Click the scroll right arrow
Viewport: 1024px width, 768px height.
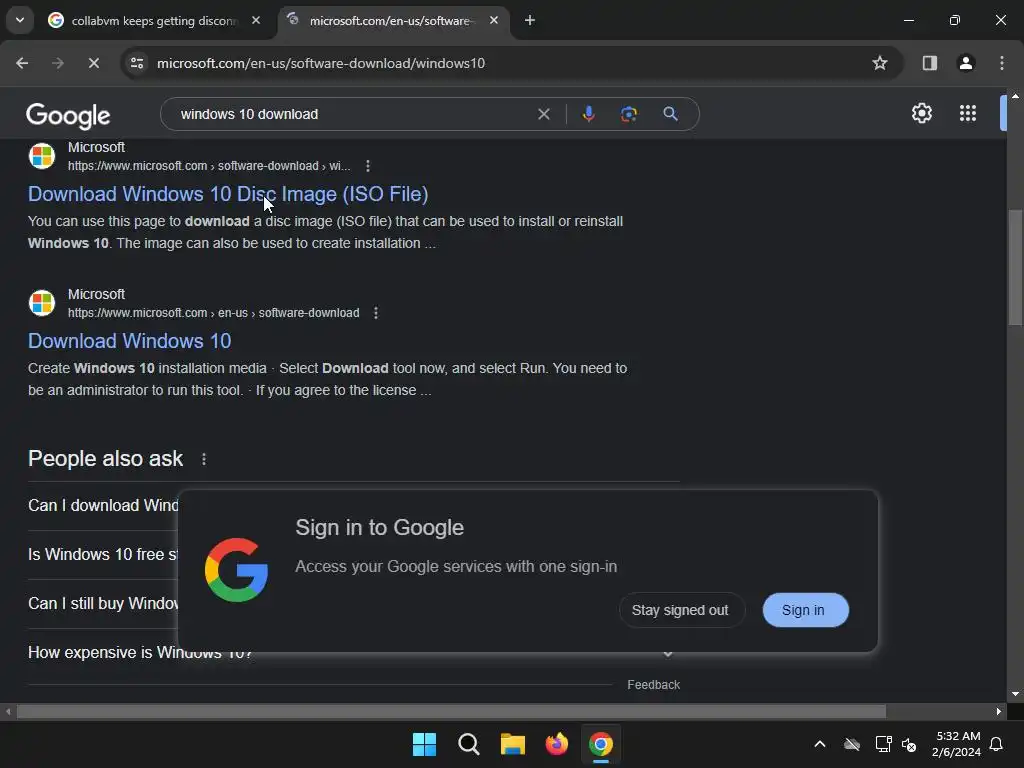point(999,711)
